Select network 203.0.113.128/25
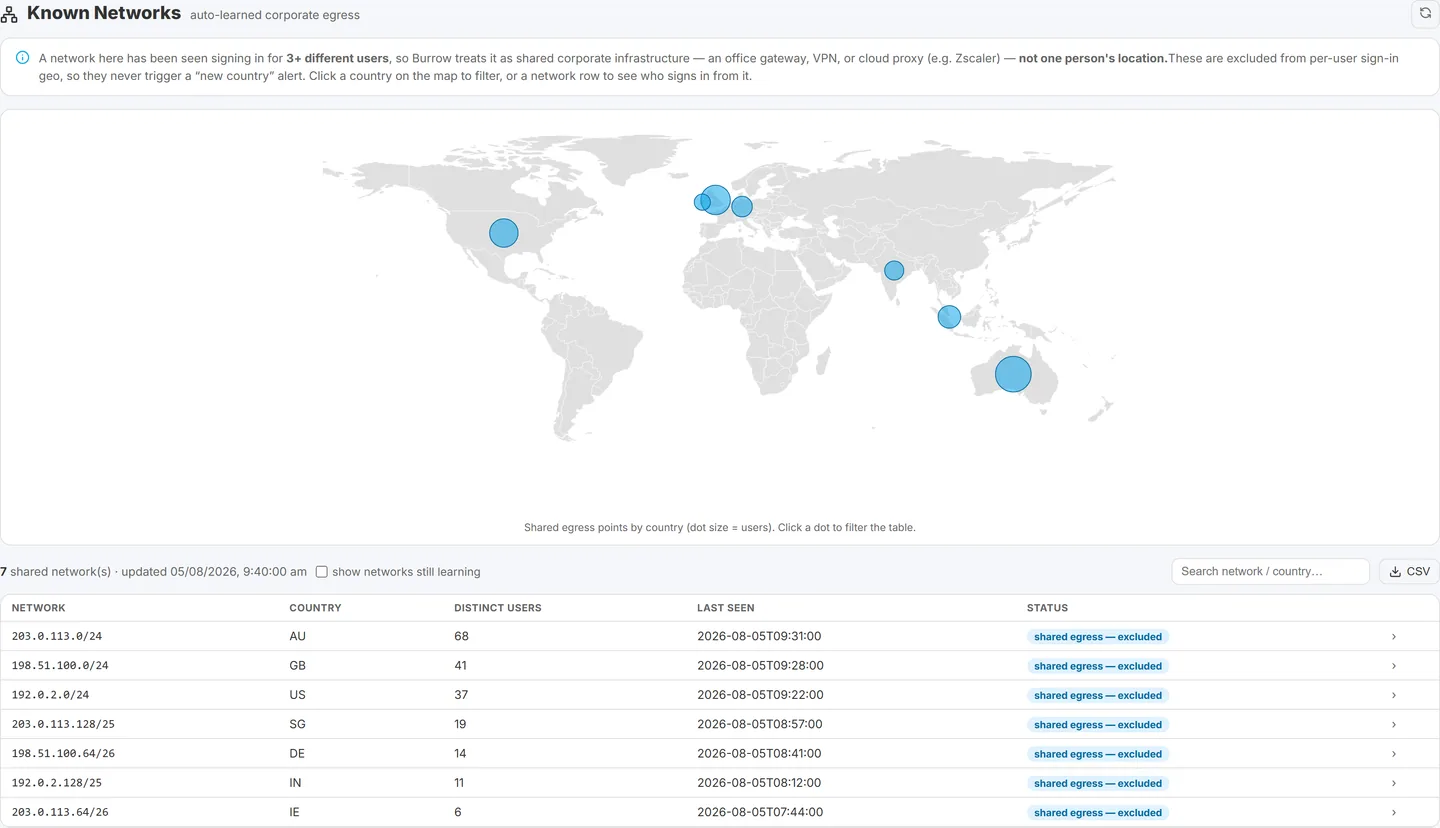The width and height of the screenshot is (1440, 828). (63, 724)
